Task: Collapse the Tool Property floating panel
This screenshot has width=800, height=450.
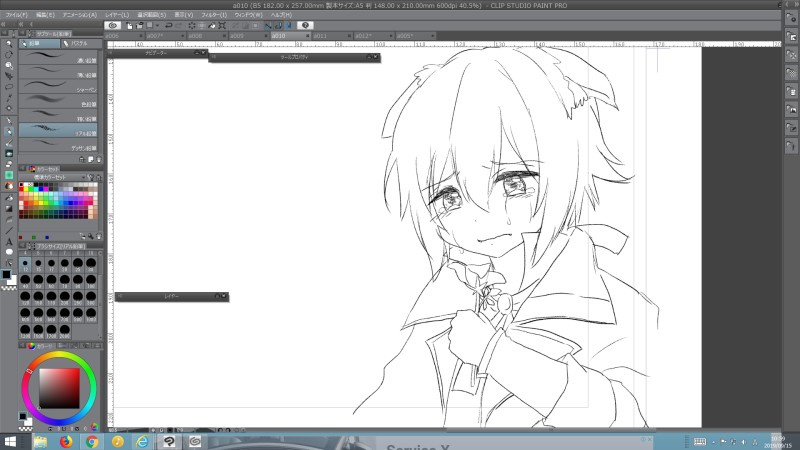Action: 368,57
